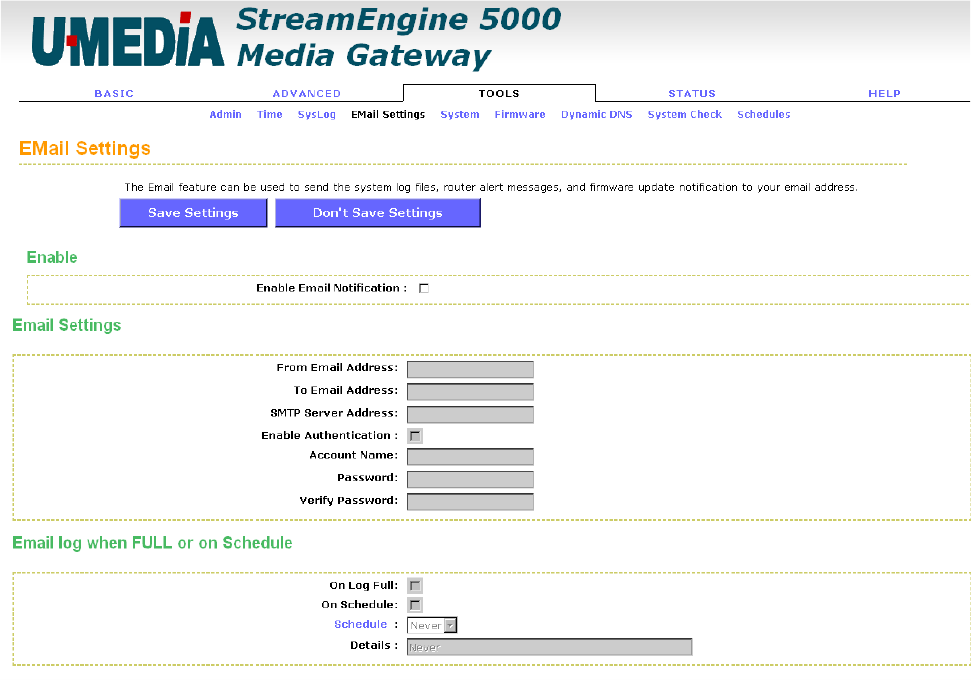Open the Schedules page
Image resolution: width=971 pixels, height=680 pixels.
pos(764,115)
